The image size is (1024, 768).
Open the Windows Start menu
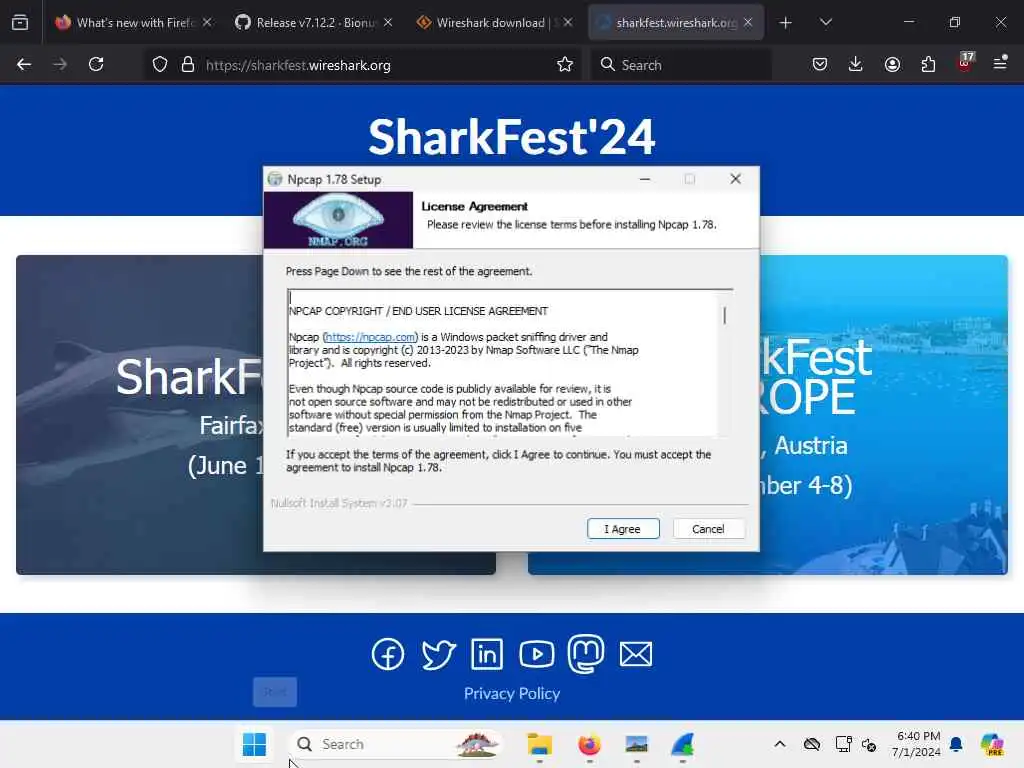click(254, 744)
